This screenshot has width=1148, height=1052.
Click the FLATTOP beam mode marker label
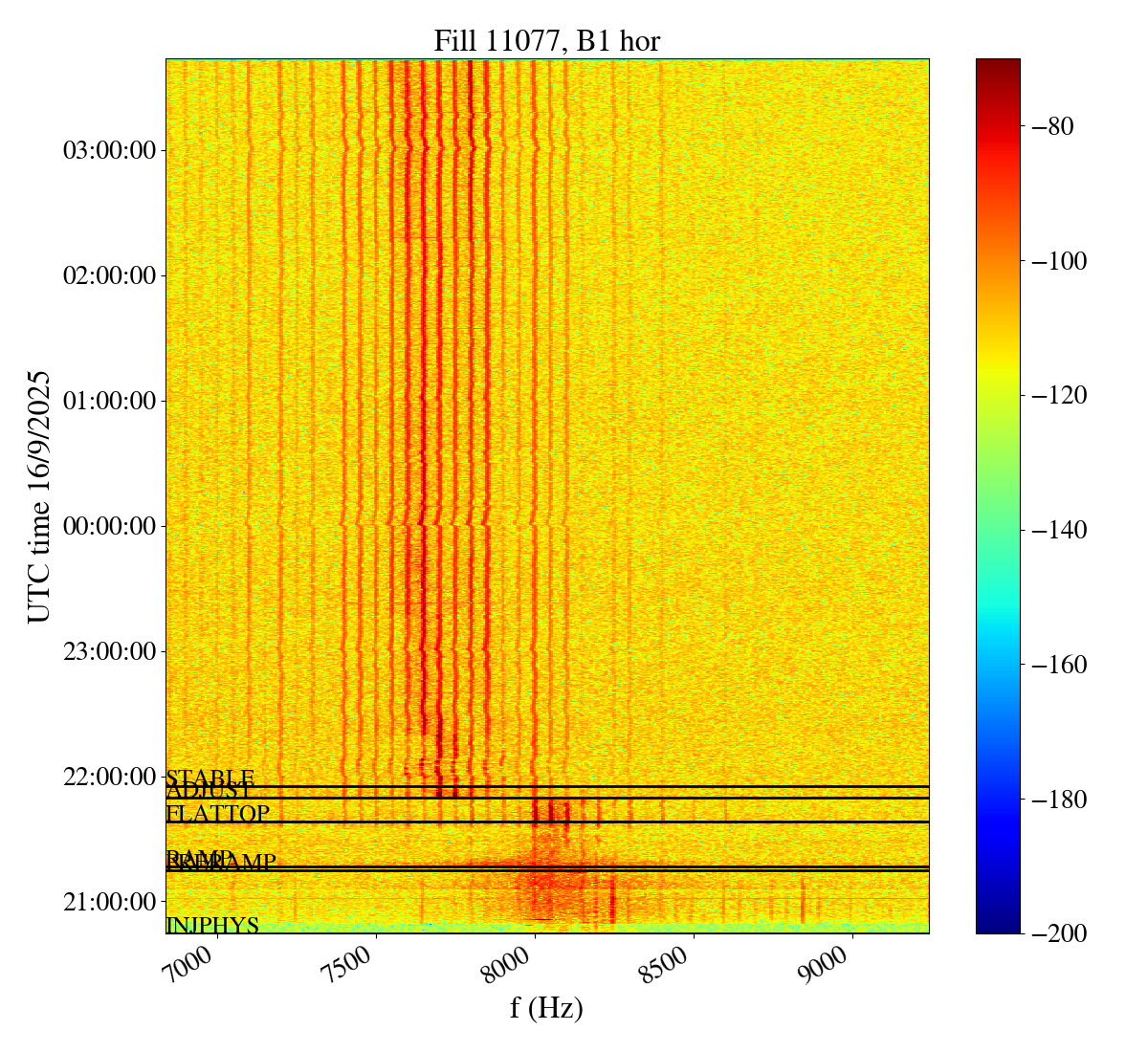218,814
